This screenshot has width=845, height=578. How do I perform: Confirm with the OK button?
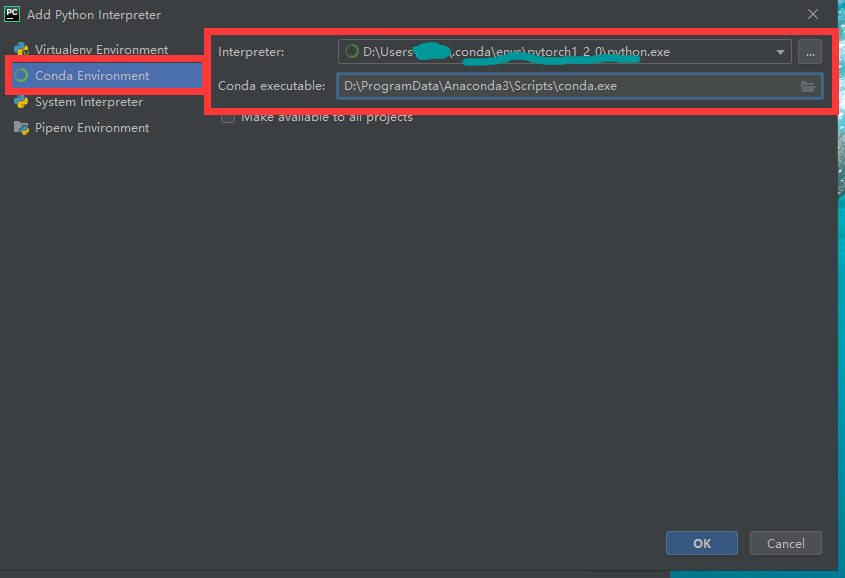tap(702, 543)
